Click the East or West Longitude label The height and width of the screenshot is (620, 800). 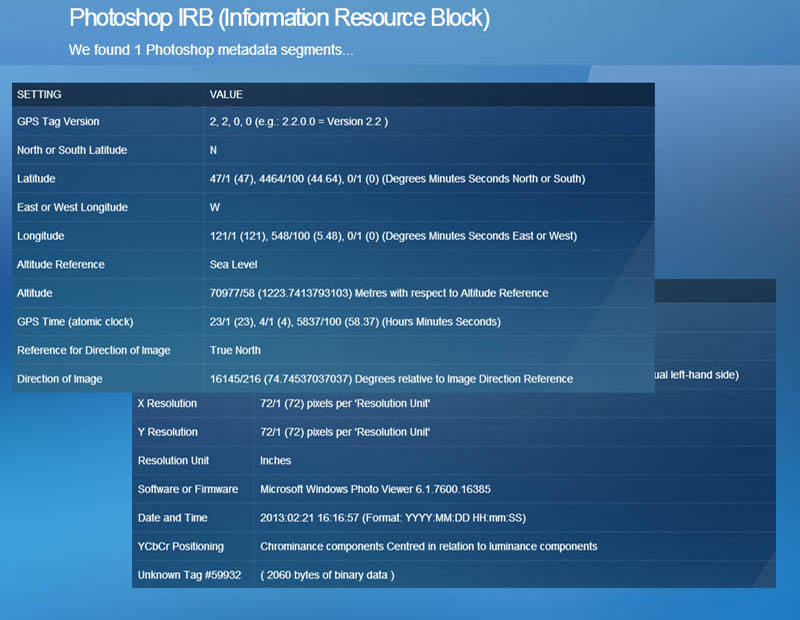point(74,207)
